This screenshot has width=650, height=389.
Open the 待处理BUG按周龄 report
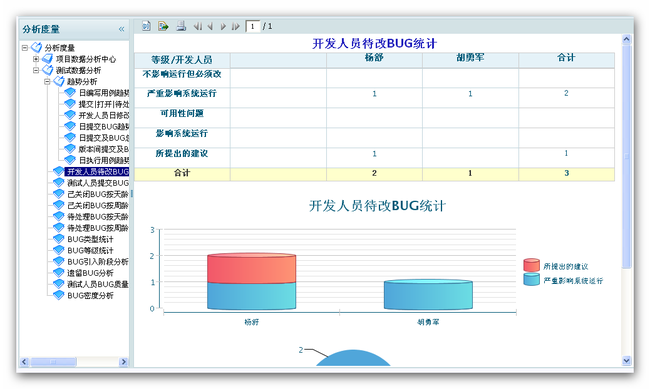[98, 228]
